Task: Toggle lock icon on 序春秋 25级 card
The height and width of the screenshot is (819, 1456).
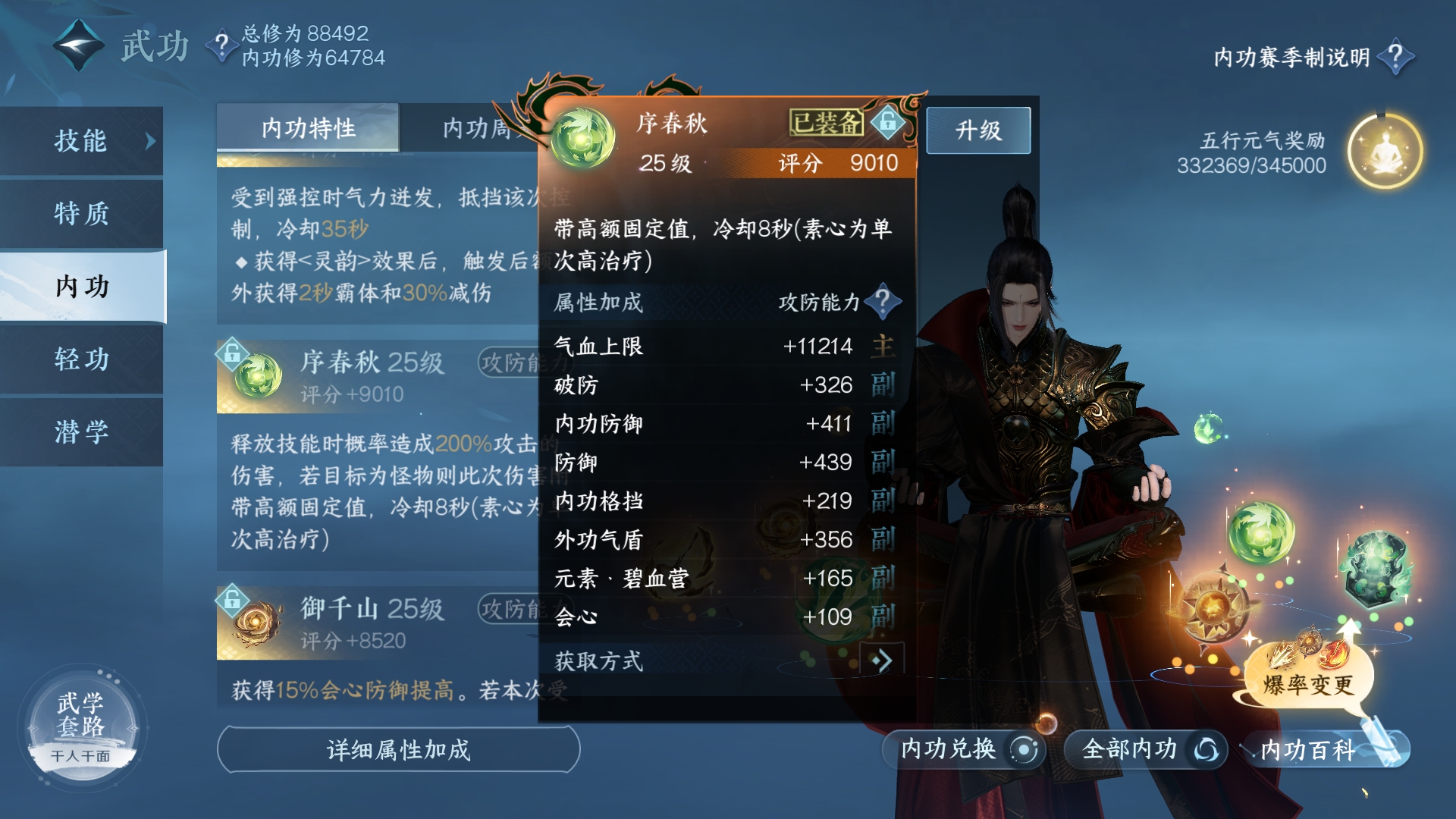Action: point(232,353)
